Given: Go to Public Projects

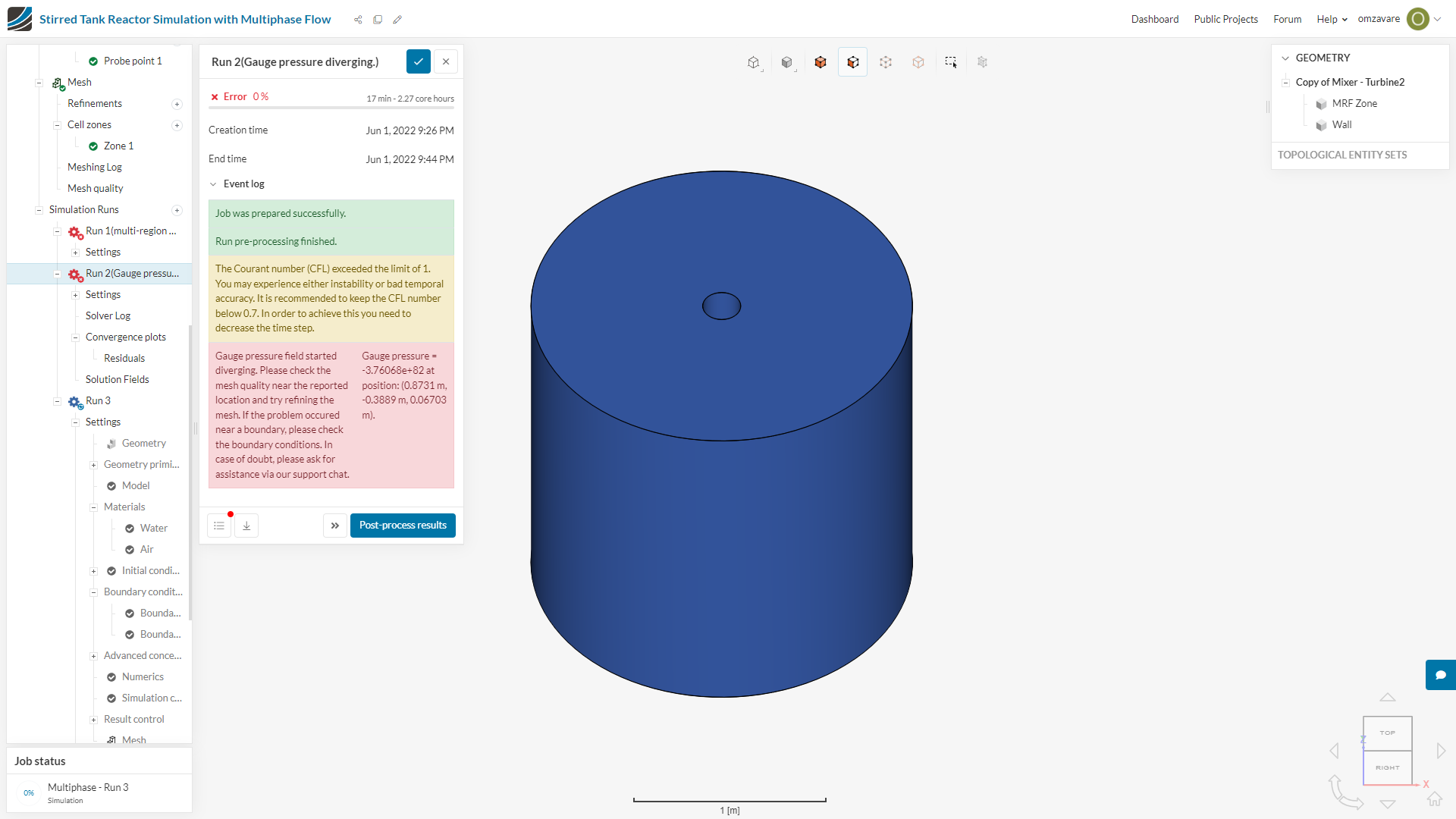Looking at the screenshot, I should coord(1225,19).
